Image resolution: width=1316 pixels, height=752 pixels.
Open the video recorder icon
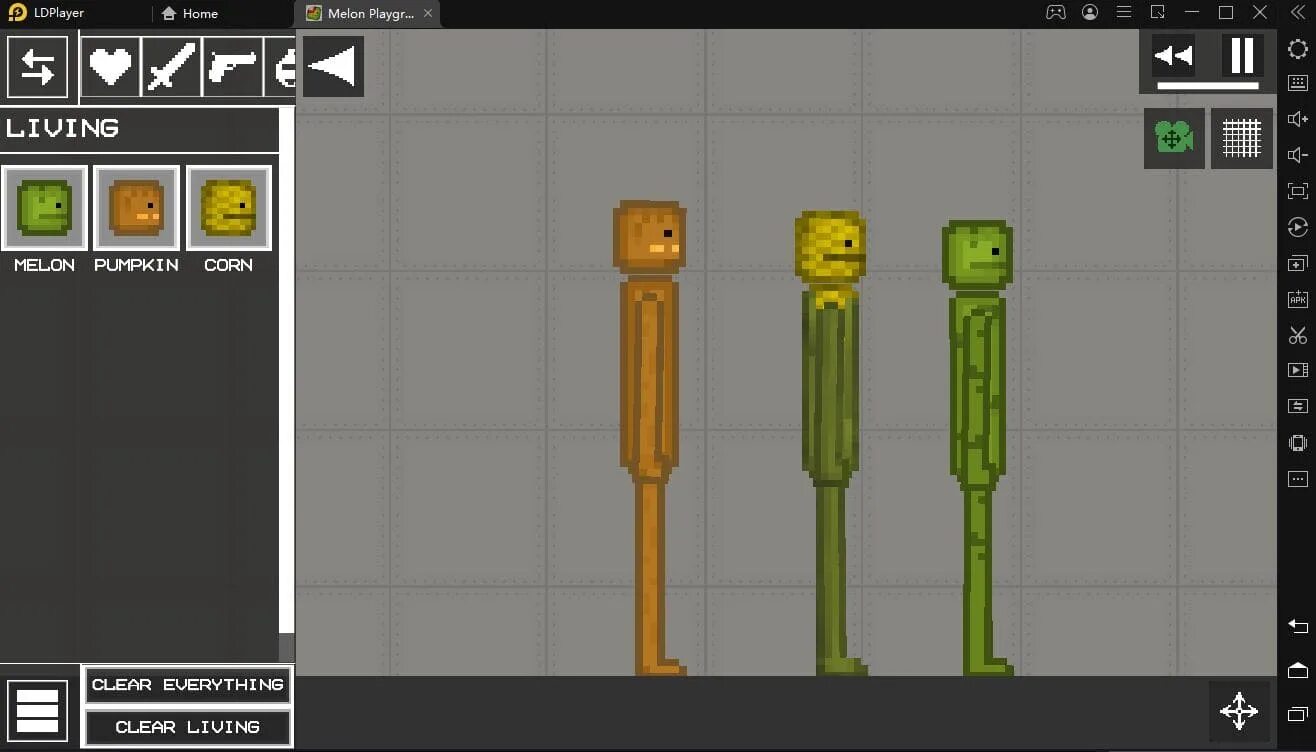(1297, 371)
